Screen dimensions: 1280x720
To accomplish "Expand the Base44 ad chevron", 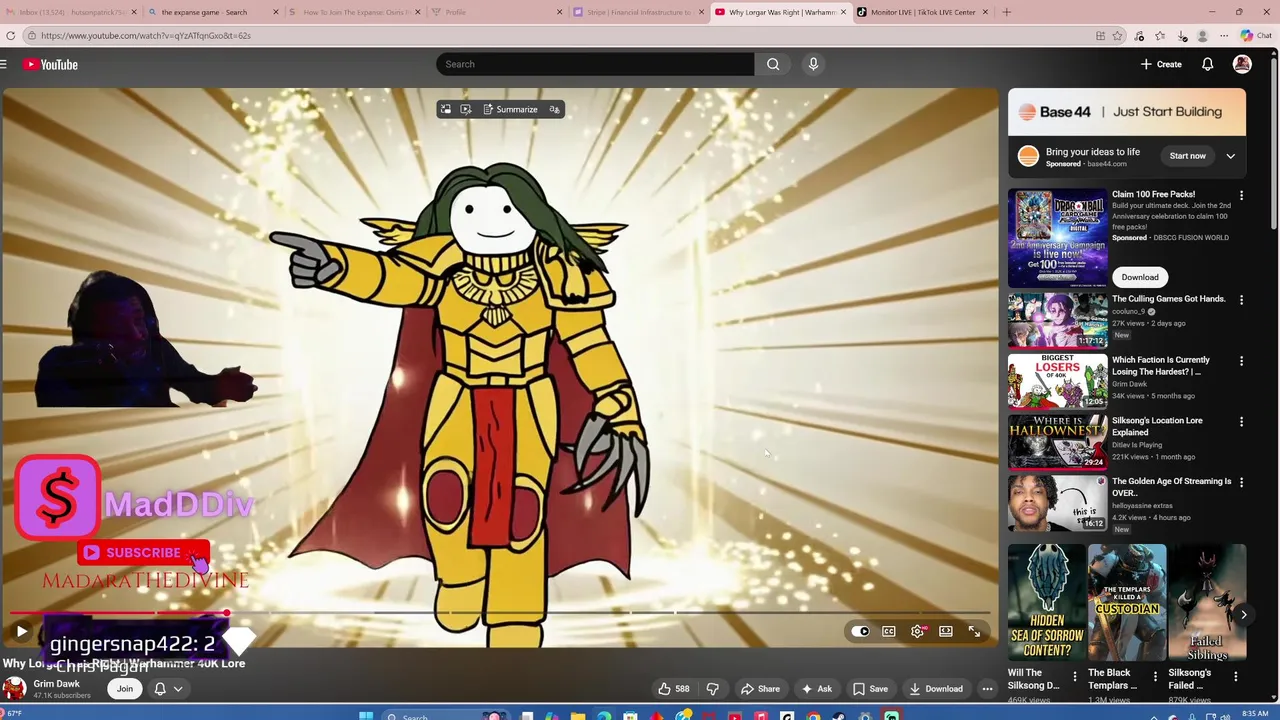I will tap(1231, 156).
